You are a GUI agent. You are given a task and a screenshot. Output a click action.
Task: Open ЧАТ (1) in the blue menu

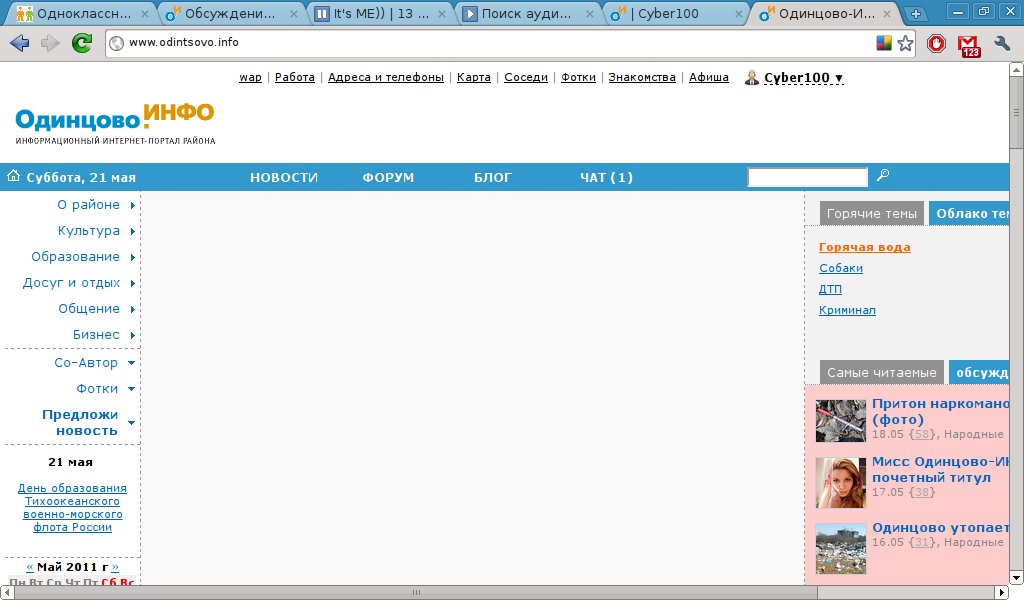[x=606, y=178]
